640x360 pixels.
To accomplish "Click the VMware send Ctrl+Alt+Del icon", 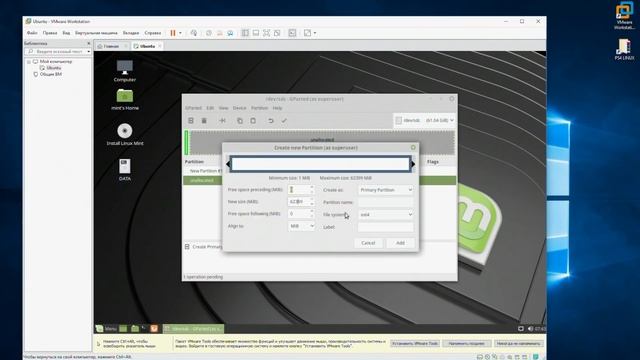I will coord(194,33).
